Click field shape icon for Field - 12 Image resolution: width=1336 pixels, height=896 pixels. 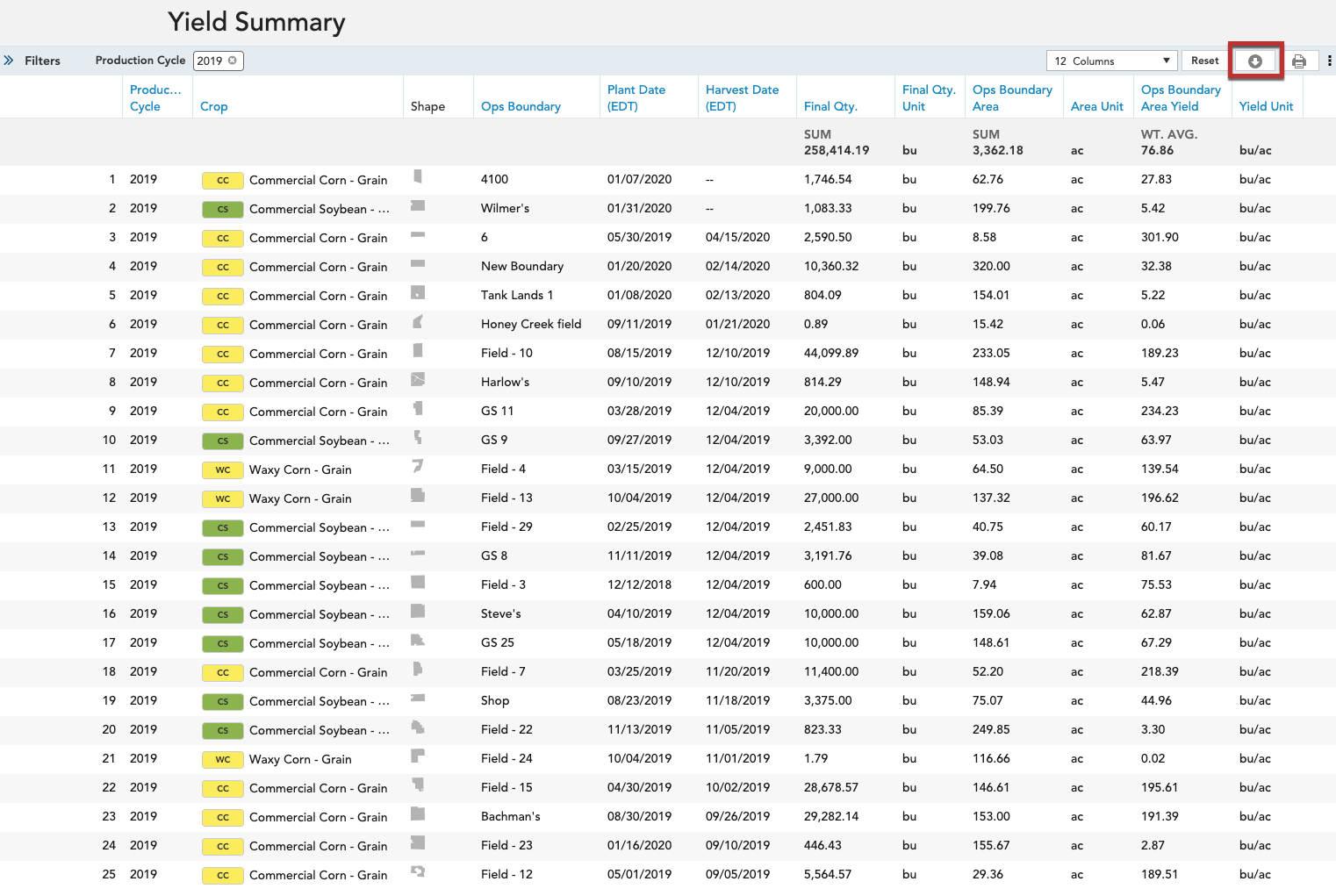418,871
